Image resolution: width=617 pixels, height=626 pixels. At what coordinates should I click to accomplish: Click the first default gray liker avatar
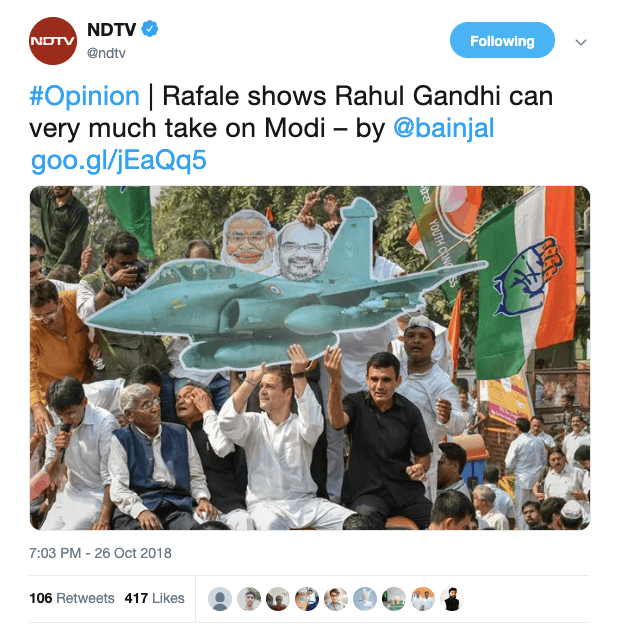[220, 599]
